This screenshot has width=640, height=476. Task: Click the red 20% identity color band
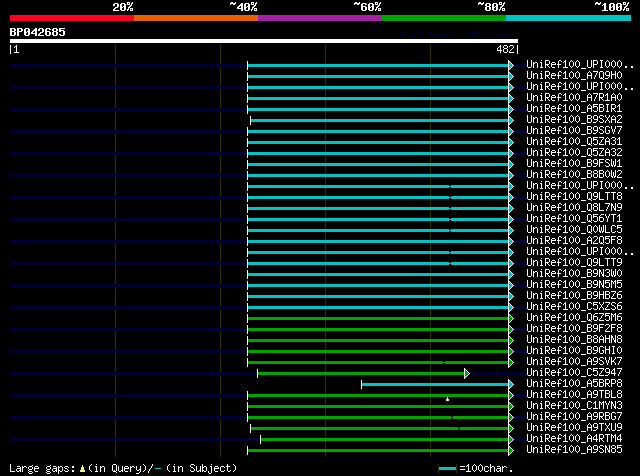coord(72,18)
